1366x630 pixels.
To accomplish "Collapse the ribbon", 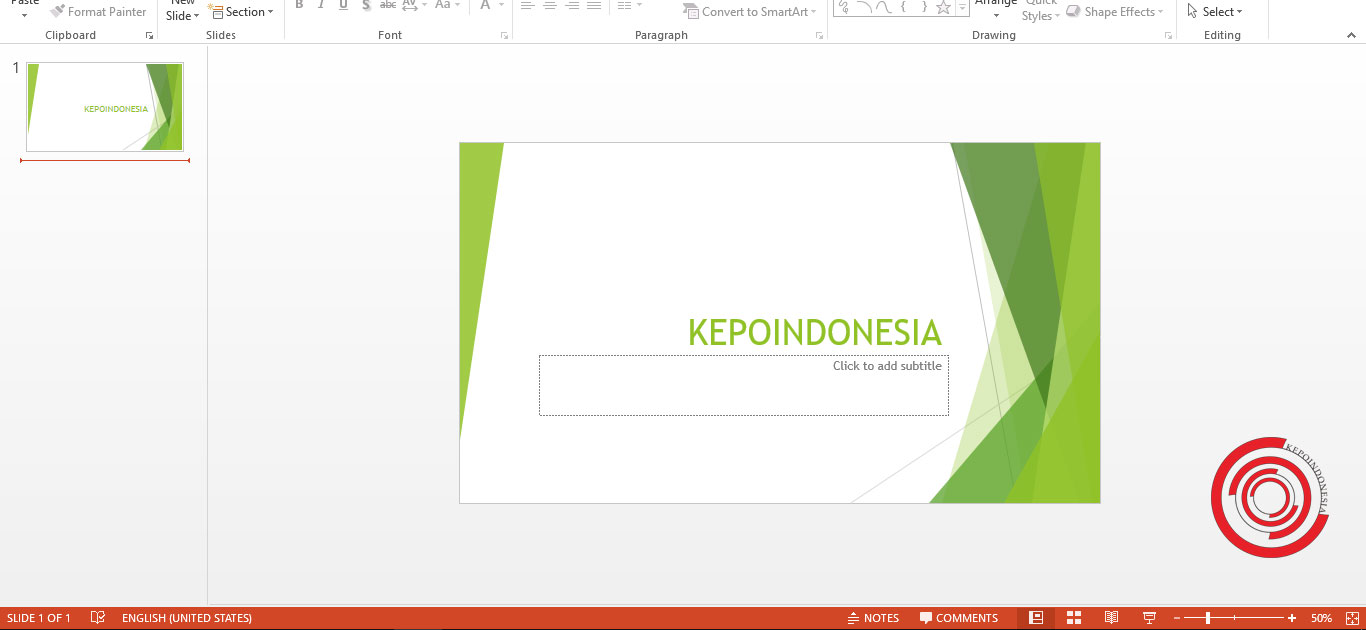I will pos(1352,36).
